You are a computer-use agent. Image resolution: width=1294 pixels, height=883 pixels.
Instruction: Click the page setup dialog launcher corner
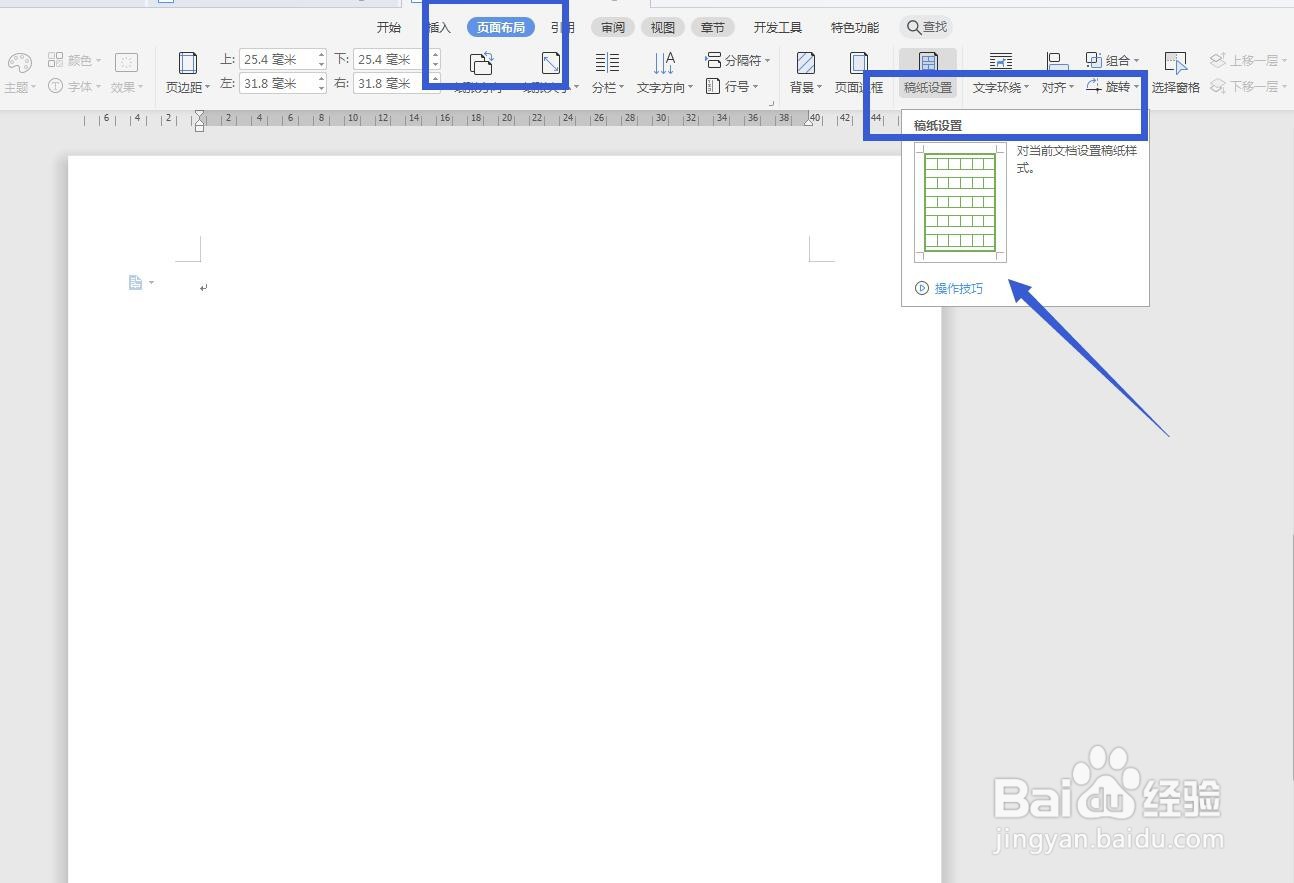tap(771, 103)
